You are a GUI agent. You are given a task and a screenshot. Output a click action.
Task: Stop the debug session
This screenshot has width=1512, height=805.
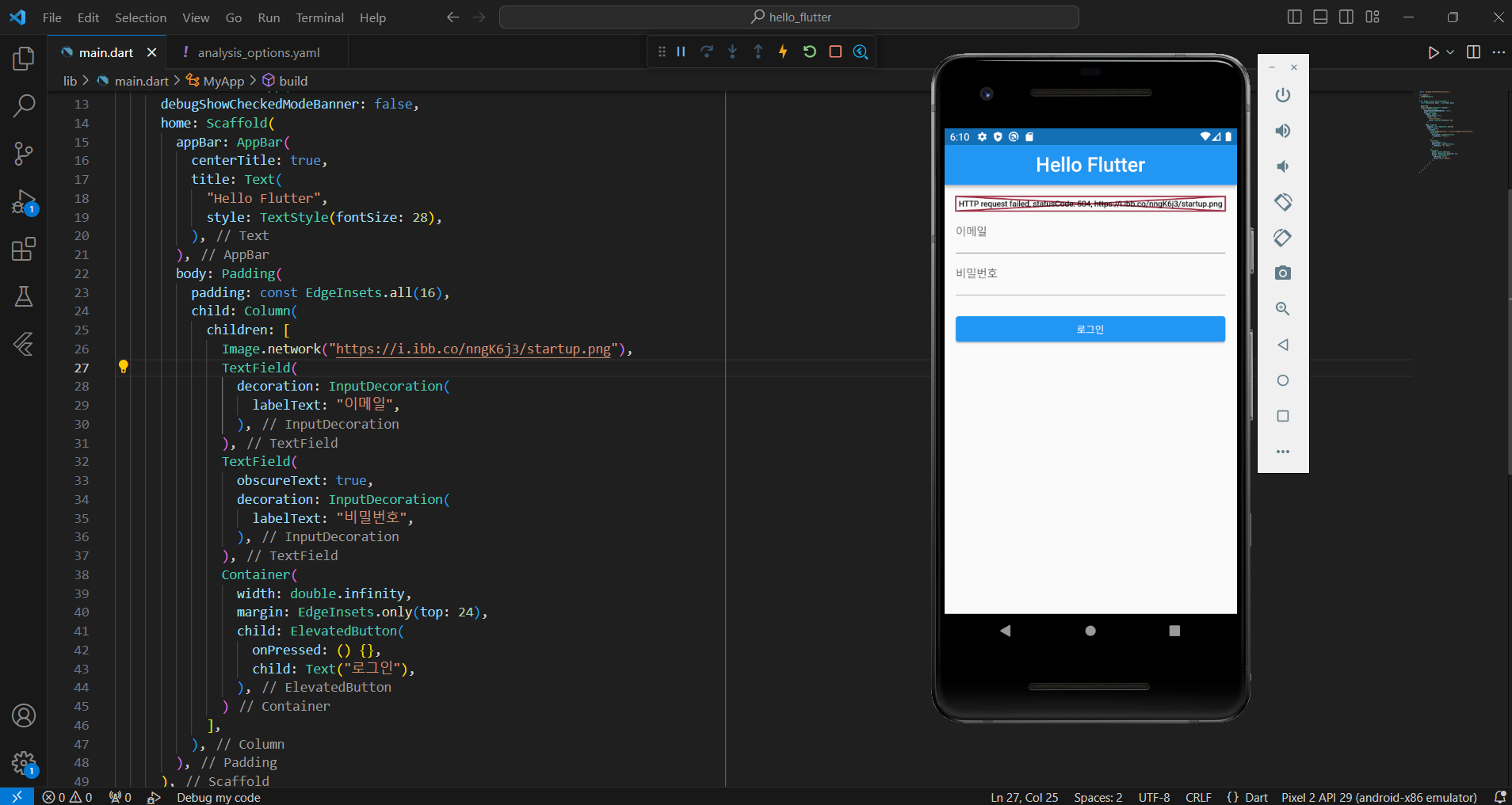point(835,52)
